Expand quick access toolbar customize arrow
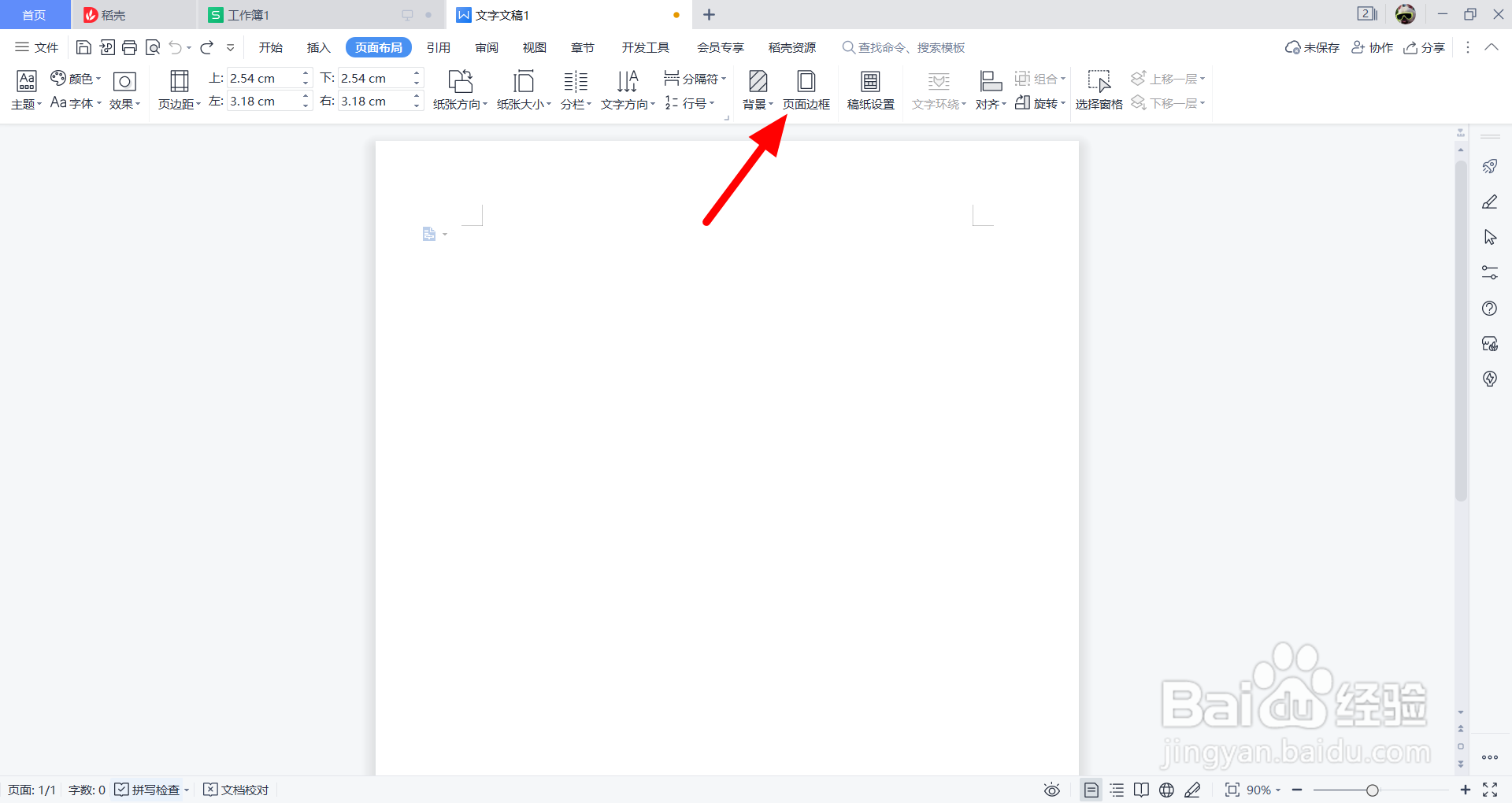The image size is (1512, 803). coord(231,47)
